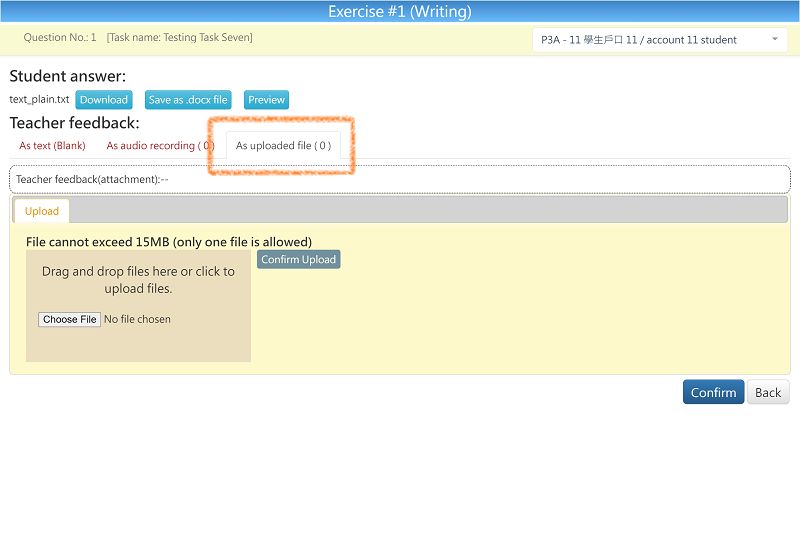Click the No file chosen text
Viewport: 800px width, 540px height.
(138, 320)
